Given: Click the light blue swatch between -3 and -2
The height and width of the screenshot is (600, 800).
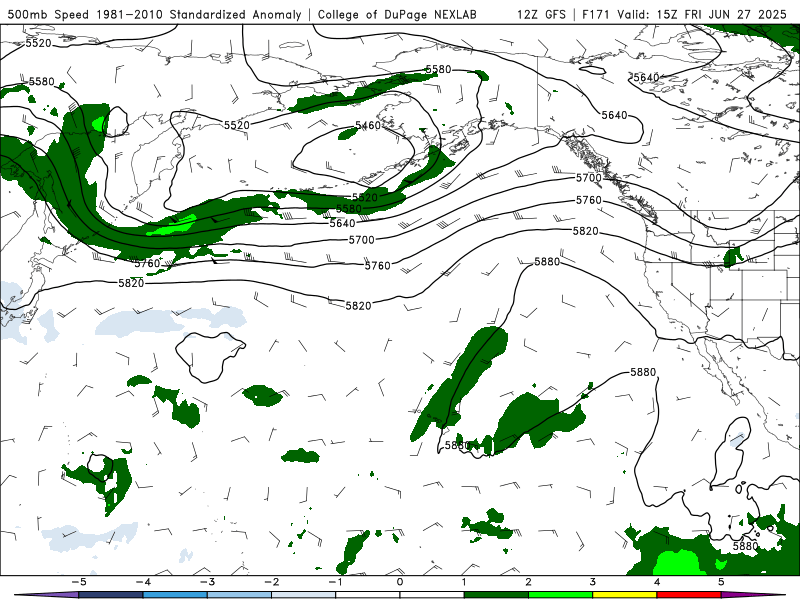Looking at the screenshot, I should click(239, 595).
